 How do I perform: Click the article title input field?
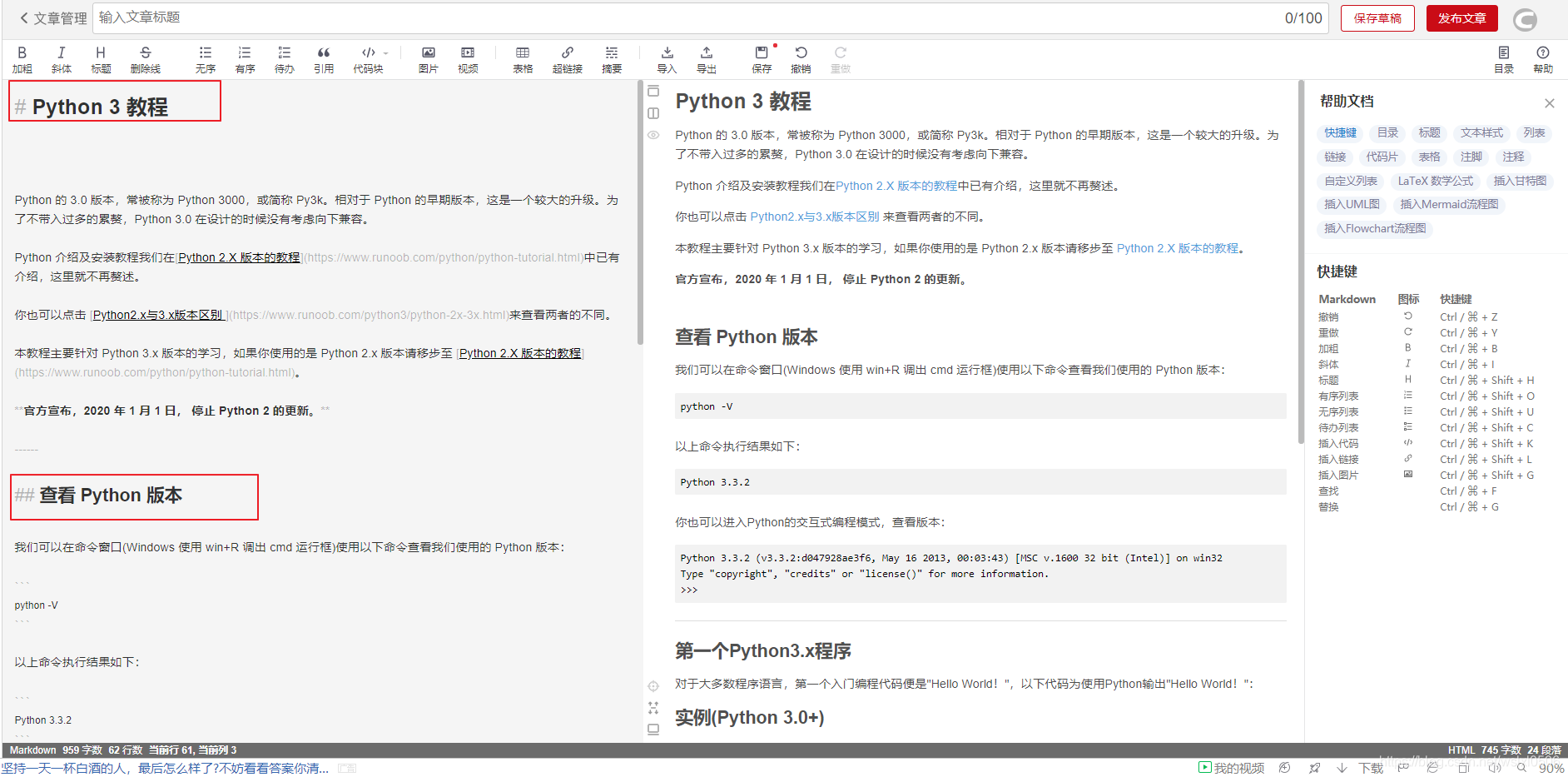[711, 18]
